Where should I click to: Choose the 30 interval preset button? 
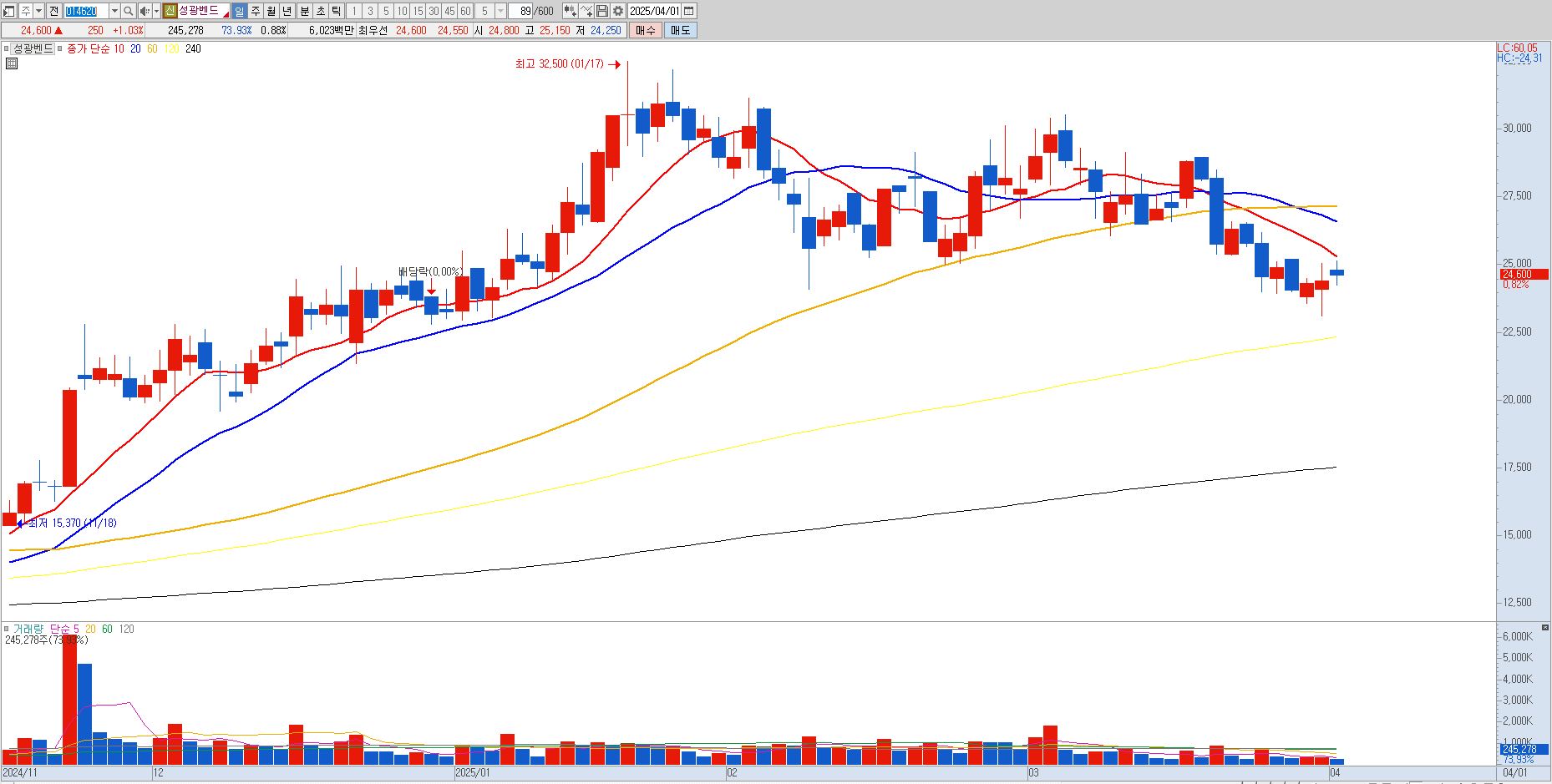[434, 11]
